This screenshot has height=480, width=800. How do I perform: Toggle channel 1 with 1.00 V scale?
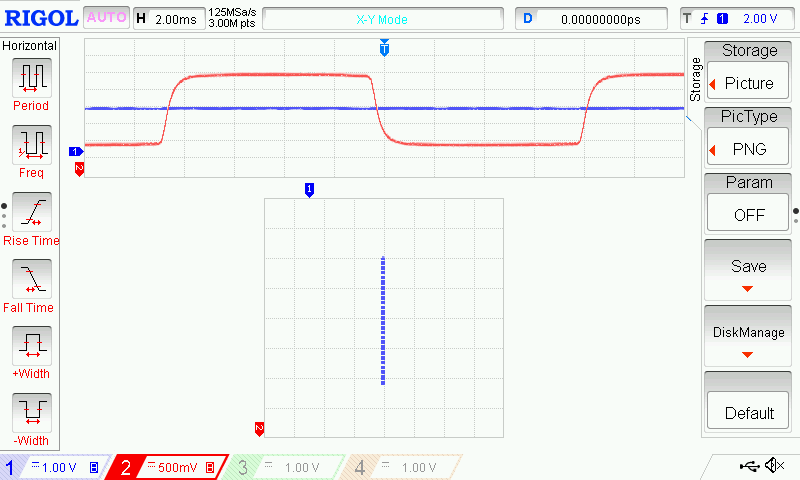(54, 467)
